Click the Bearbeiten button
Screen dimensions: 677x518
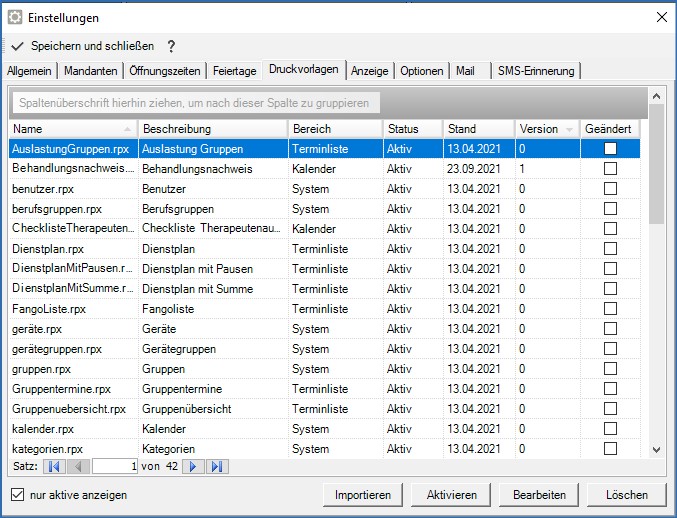(539, 495)
